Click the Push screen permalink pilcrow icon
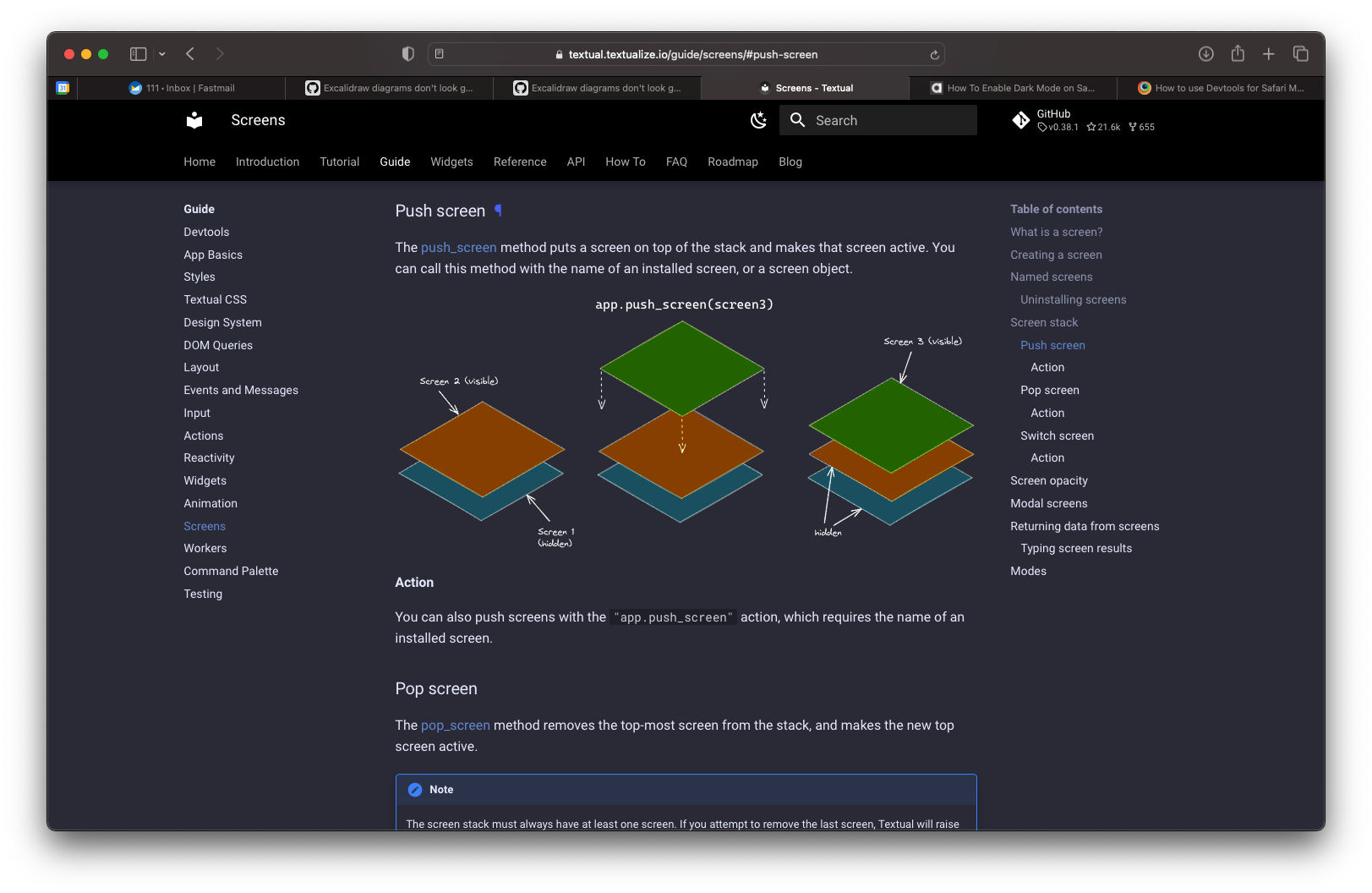This screenshot has width=1372, height=893. point(498,211)
